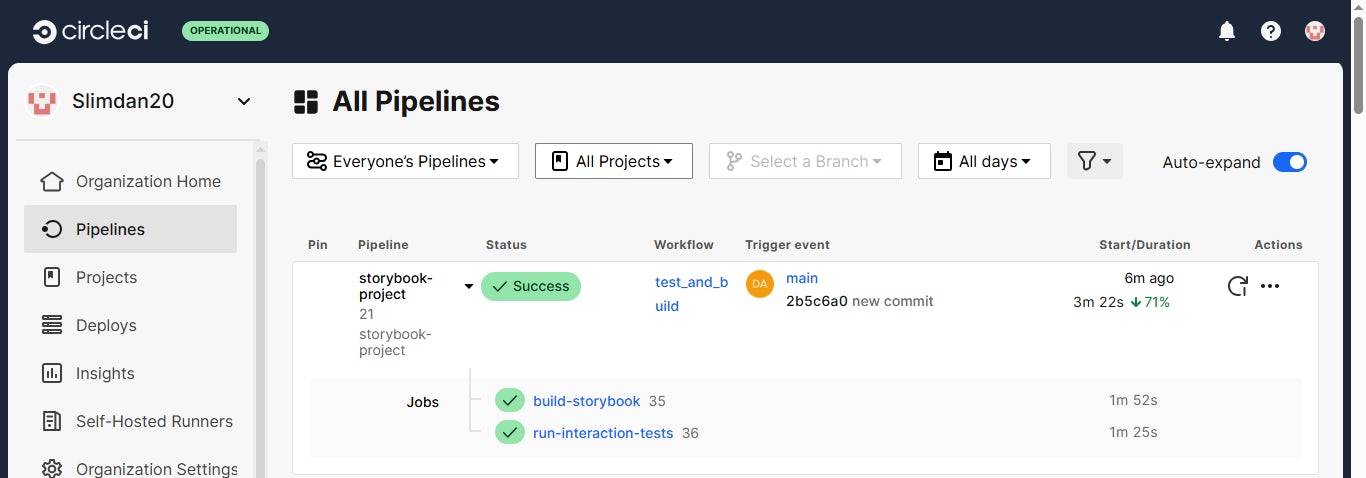1366x478 pixels.
Task: Open the All Projects dropdown
Action: click(x=614, y=161)
